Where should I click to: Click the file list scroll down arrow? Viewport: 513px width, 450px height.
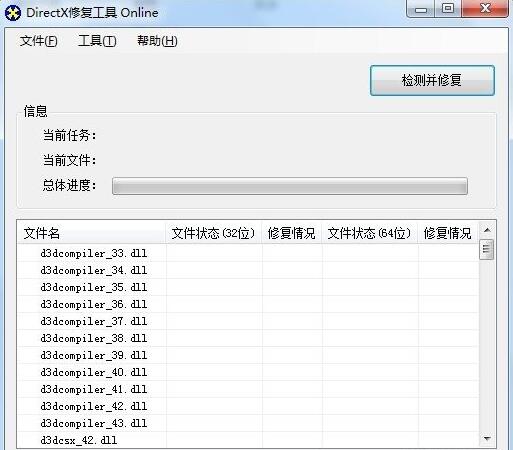pyautogui.click(x=487, y=439)
